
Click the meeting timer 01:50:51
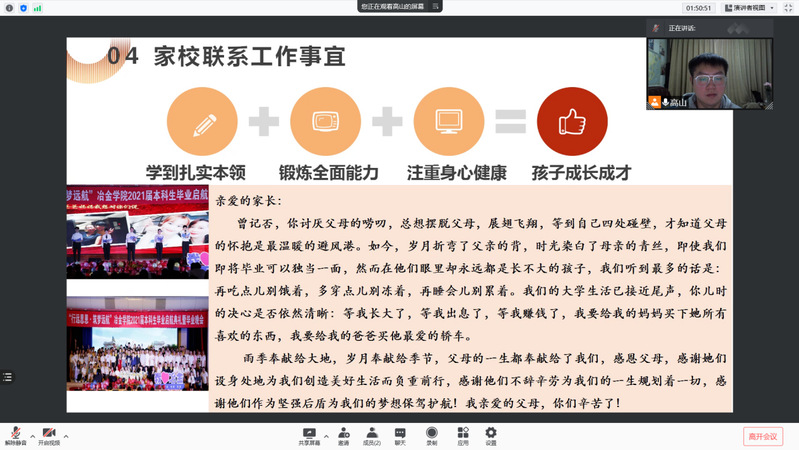tap(697, 7)
